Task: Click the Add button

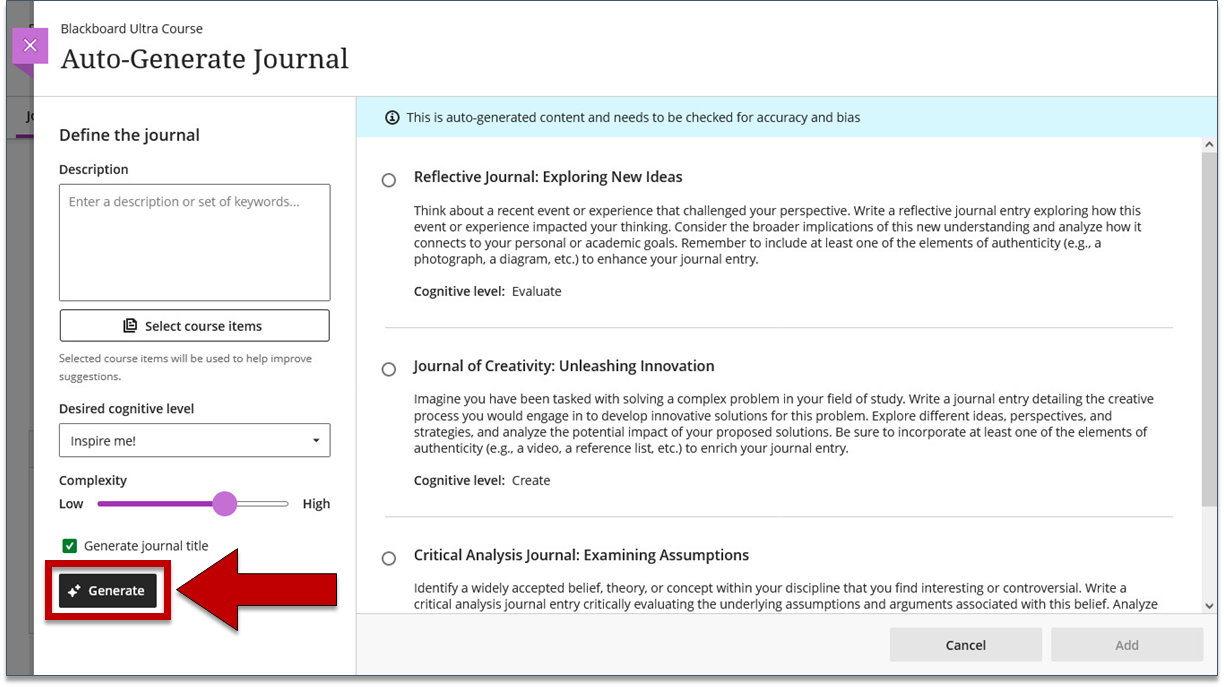Action: click(1127, 645)
